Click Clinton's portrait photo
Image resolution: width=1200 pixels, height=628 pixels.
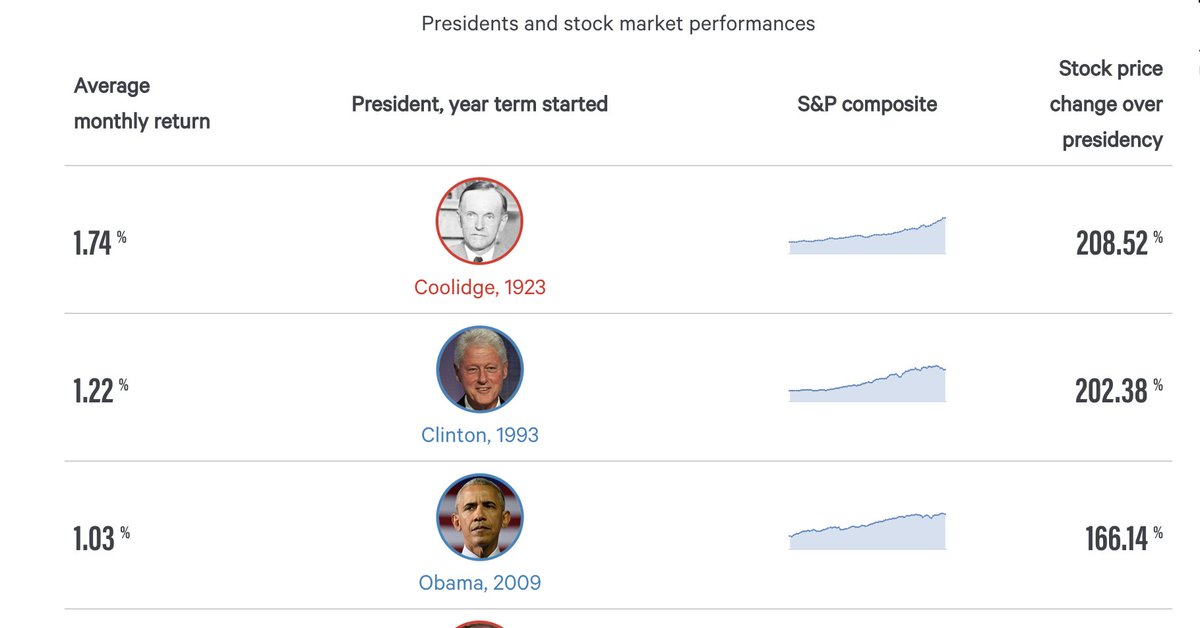pyautogui.click(x=480, y=369)
